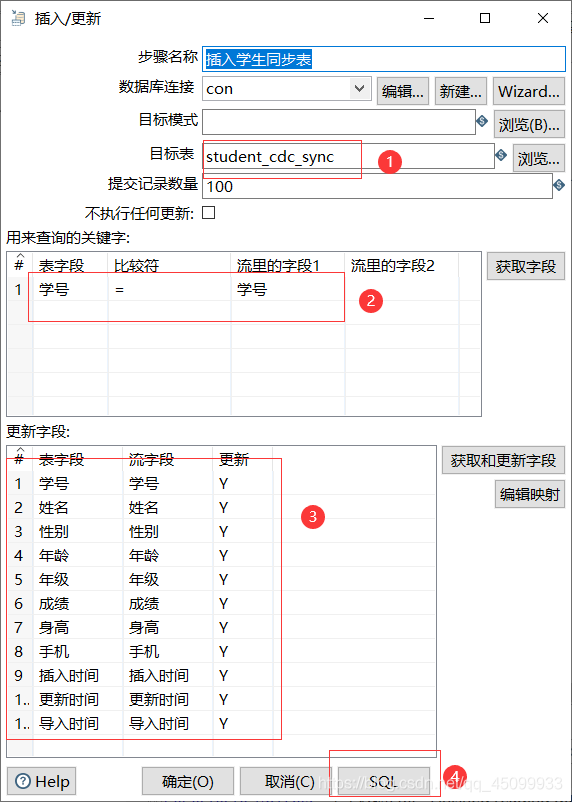Close the insert/update dialog
Screen dimensions: 572x802
click(543, 18)
